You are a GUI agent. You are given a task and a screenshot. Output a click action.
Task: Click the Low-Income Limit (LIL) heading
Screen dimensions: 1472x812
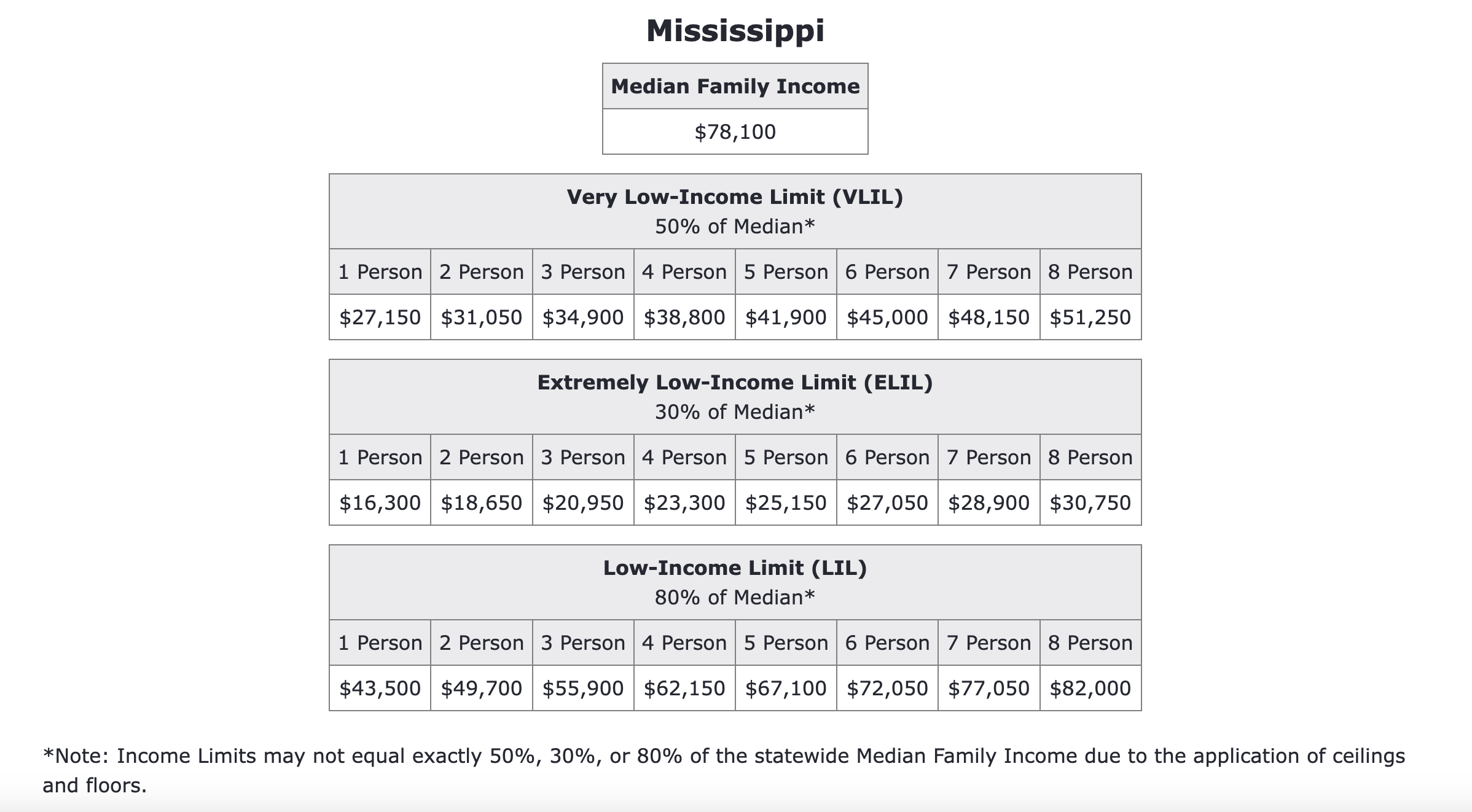735,568
